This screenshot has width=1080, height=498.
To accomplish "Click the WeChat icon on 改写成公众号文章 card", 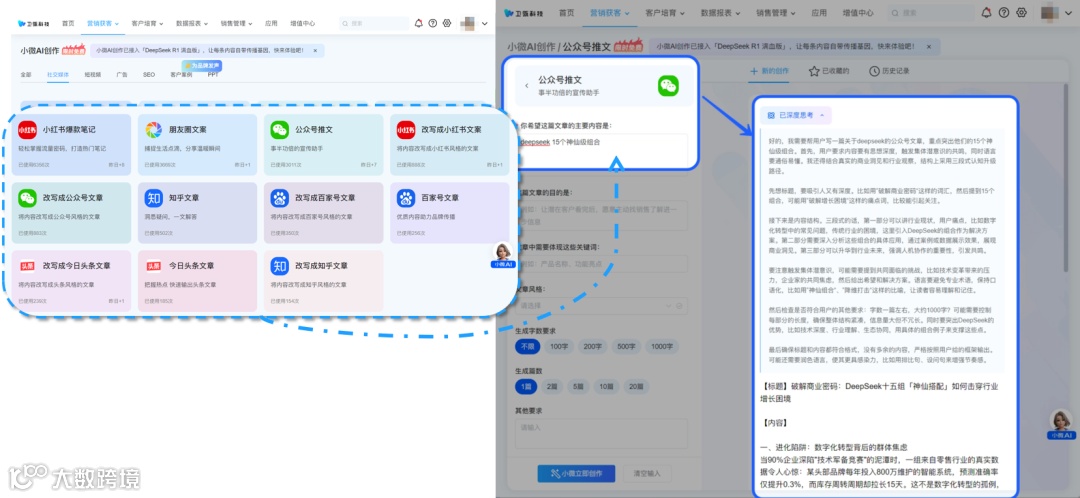I will pyautogui.click(x=28, y=198).
